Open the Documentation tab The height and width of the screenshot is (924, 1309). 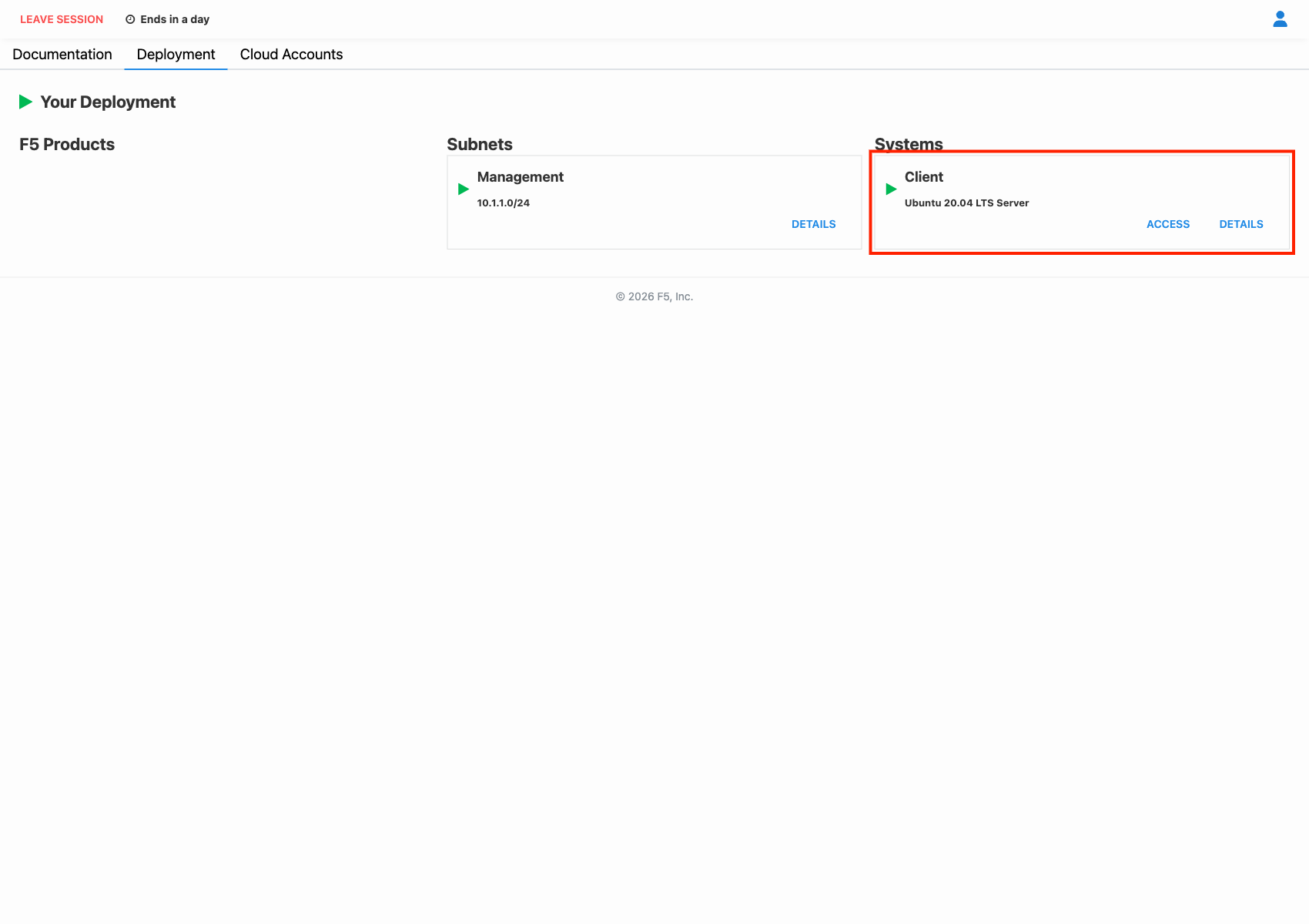(x=62, y=55)
